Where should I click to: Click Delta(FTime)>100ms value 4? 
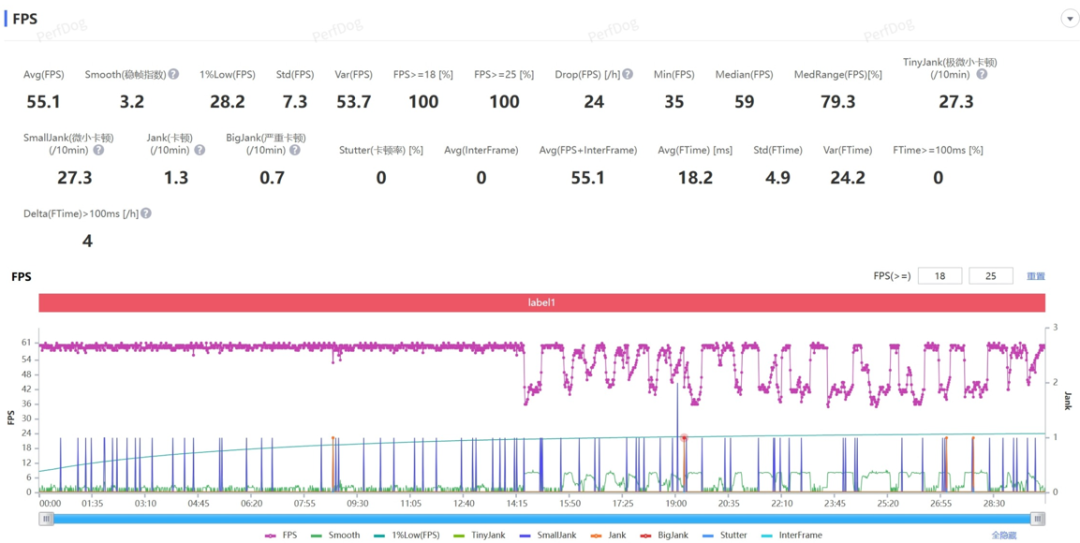87,241
